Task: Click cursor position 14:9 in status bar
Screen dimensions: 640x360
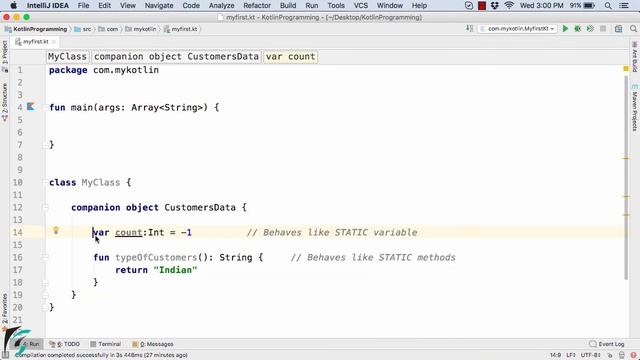Action: click(555, 355)
